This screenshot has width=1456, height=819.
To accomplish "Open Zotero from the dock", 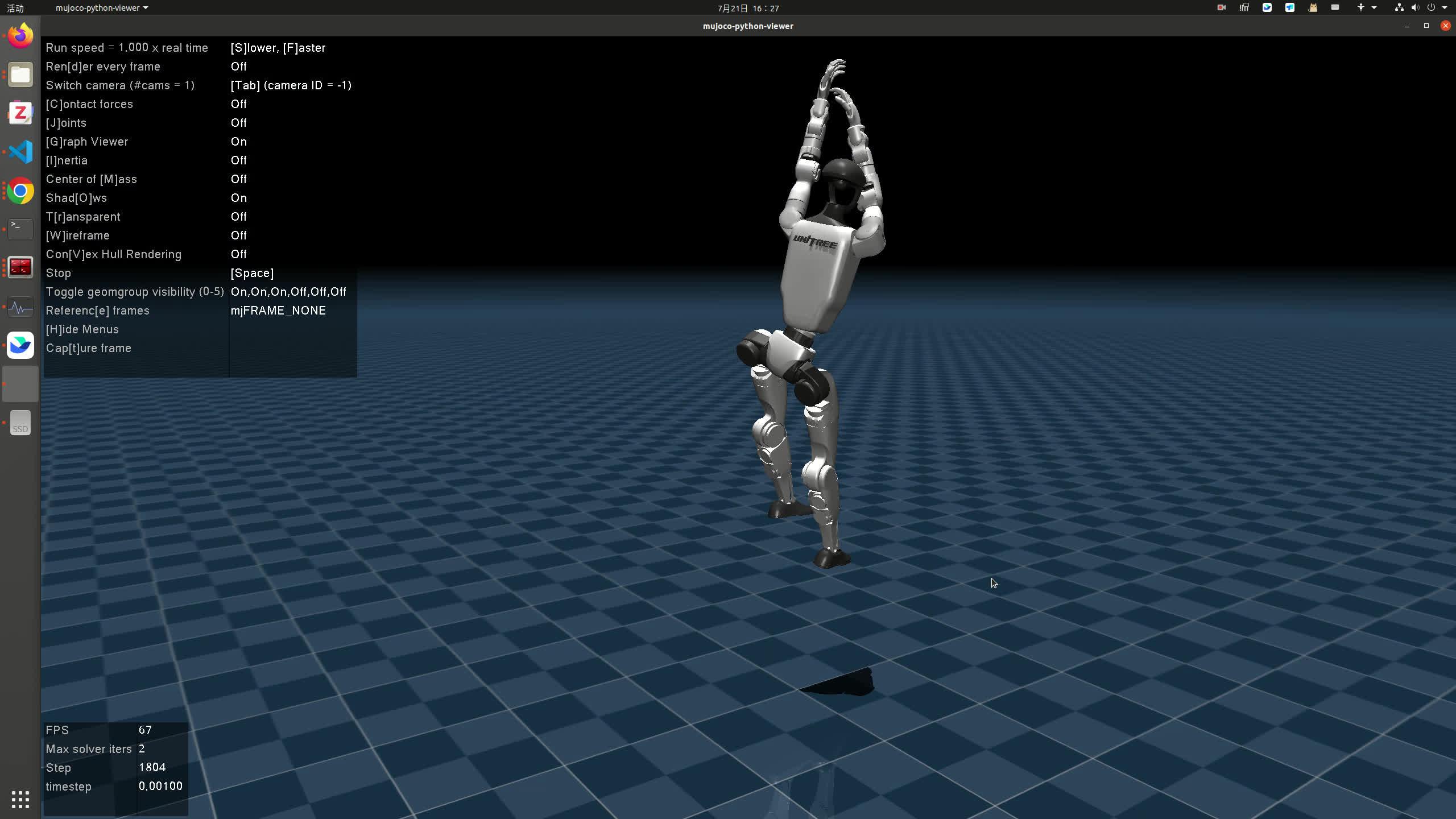I will point(20,113).
